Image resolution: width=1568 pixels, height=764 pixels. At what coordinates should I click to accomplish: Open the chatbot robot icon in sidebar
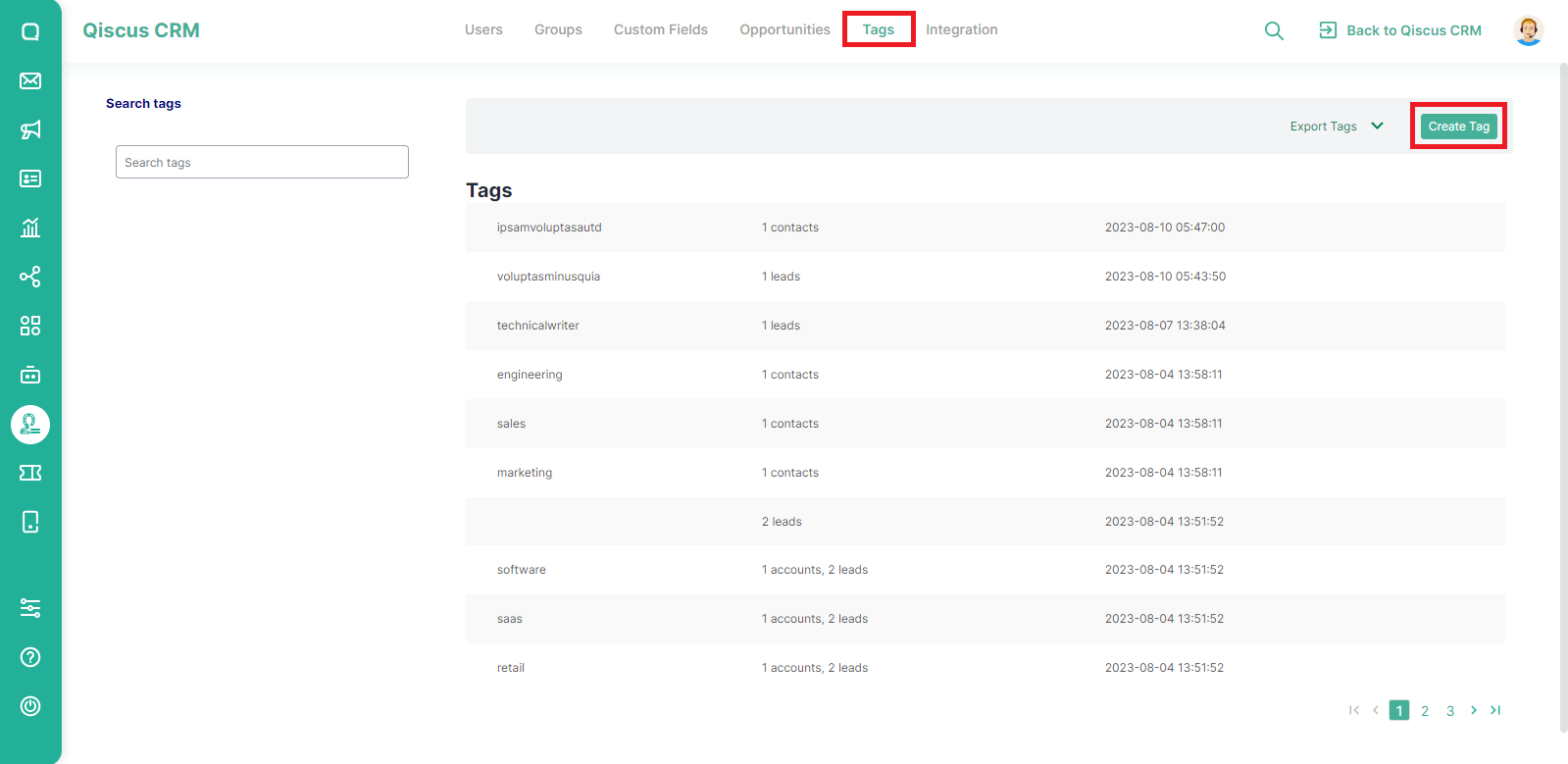coord(30,375)
